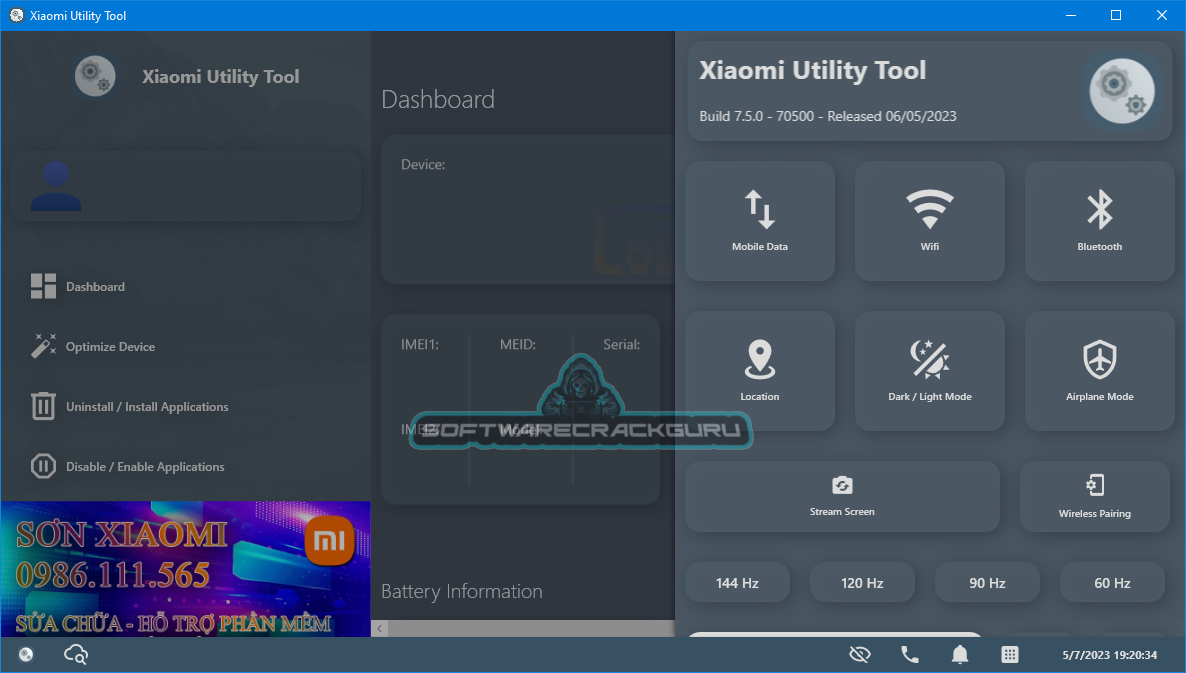Open the Wireless Pairing button
1186x673 pixels.
coord(1094,496)
